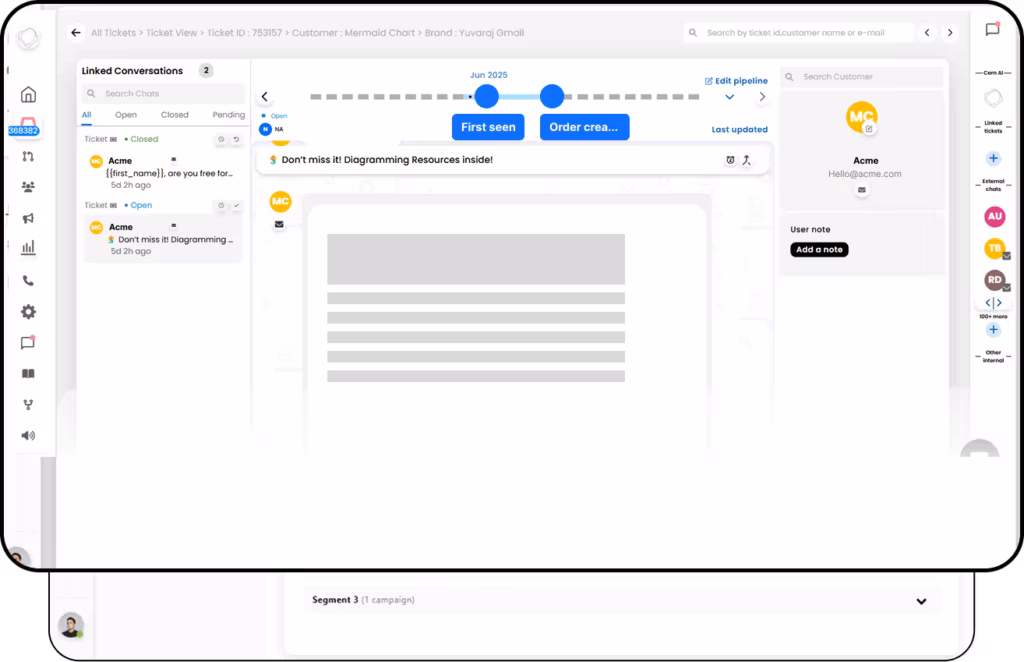
Task: Open the Home icon in left sidebar
Action: (x=28, y=95)
